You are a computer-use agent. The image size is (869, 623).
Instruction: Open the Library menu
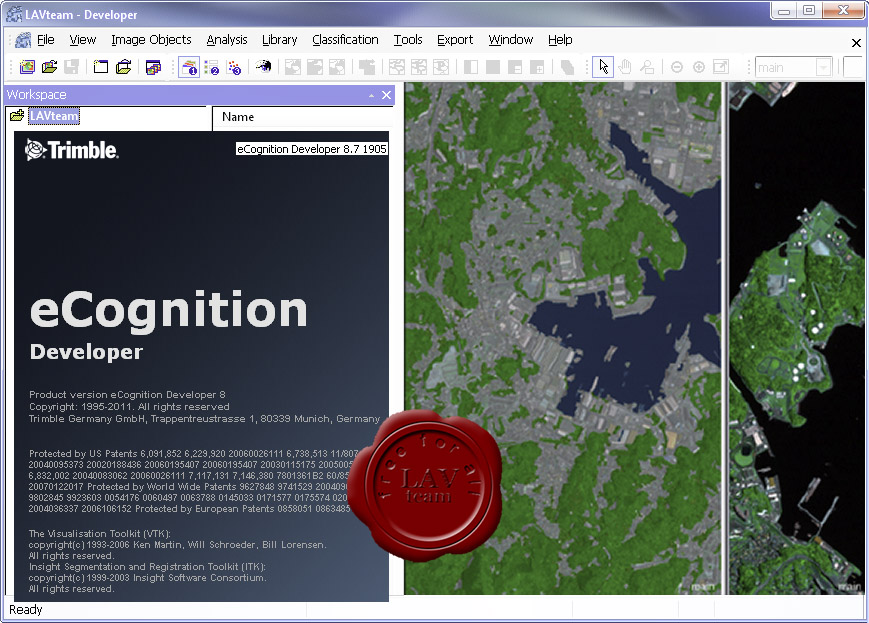279,40
